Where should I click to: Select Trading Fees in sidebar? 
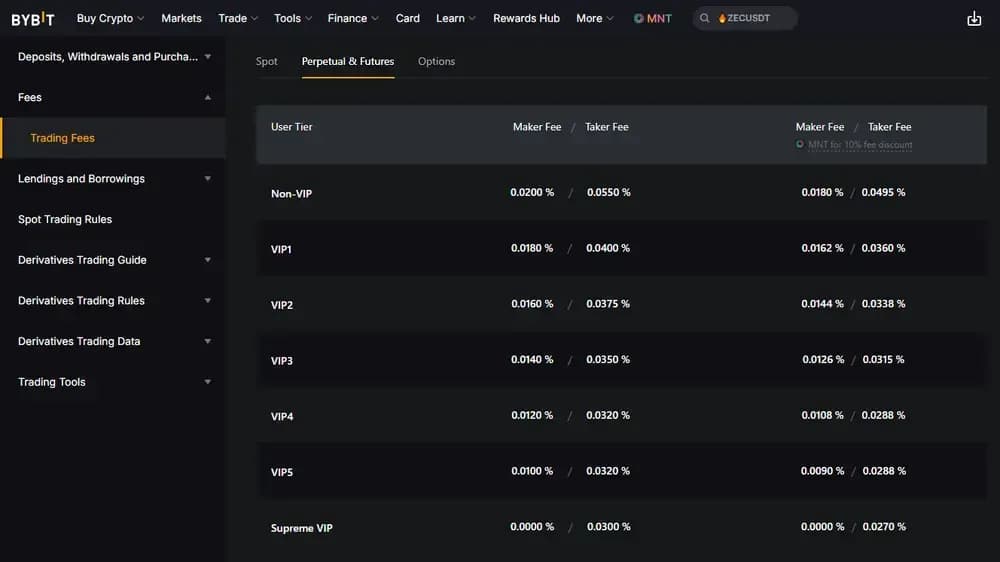(x=113, y=138)
